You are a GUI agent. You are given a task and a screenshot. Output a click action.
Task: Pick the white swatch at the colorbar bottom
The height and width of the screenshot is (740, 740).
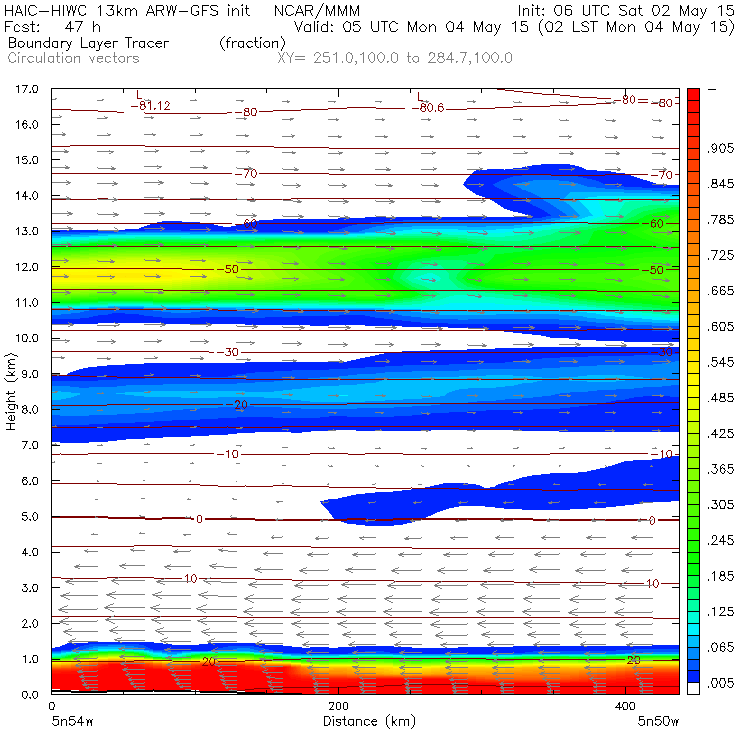[693, 689]
